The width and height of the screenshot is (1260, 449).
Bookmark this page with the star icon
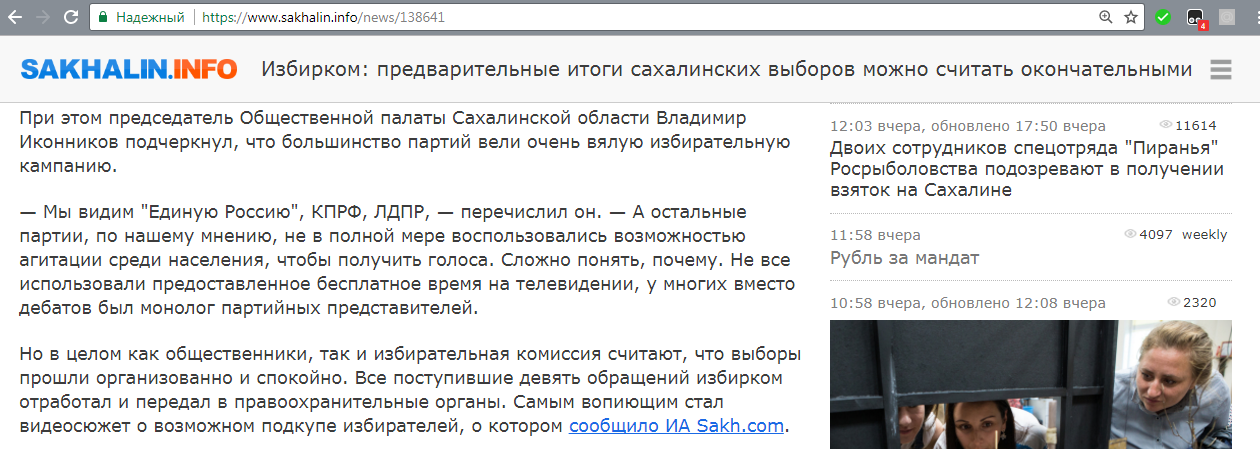(1131, 17)
